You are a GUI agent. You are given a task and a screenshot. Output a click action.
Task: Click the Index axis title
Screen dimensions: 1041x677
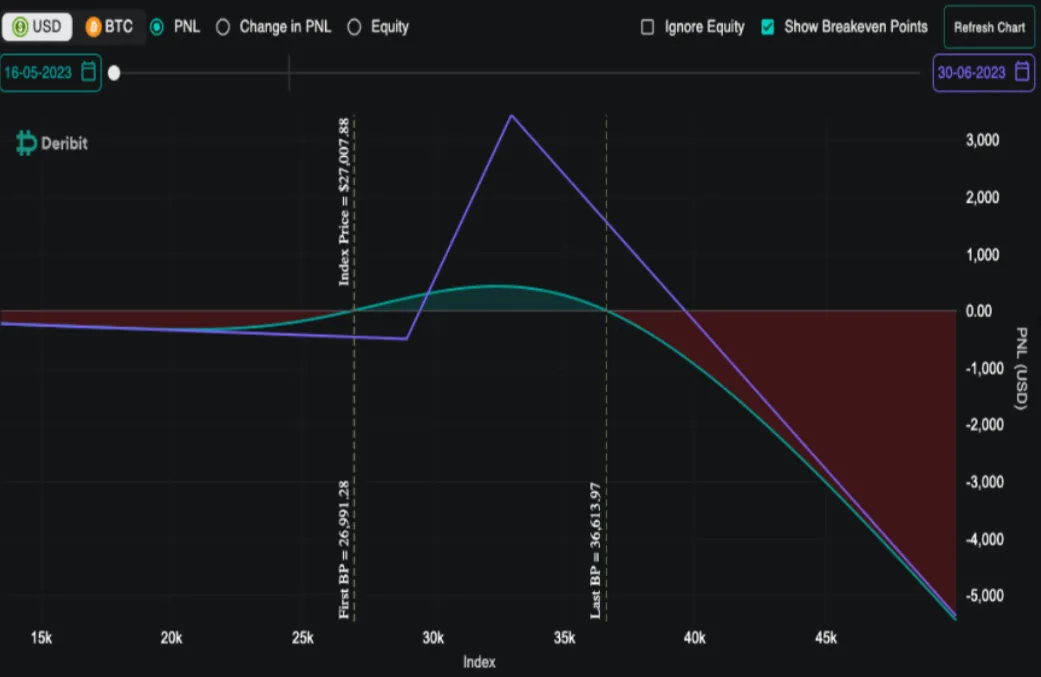[479, 662]
